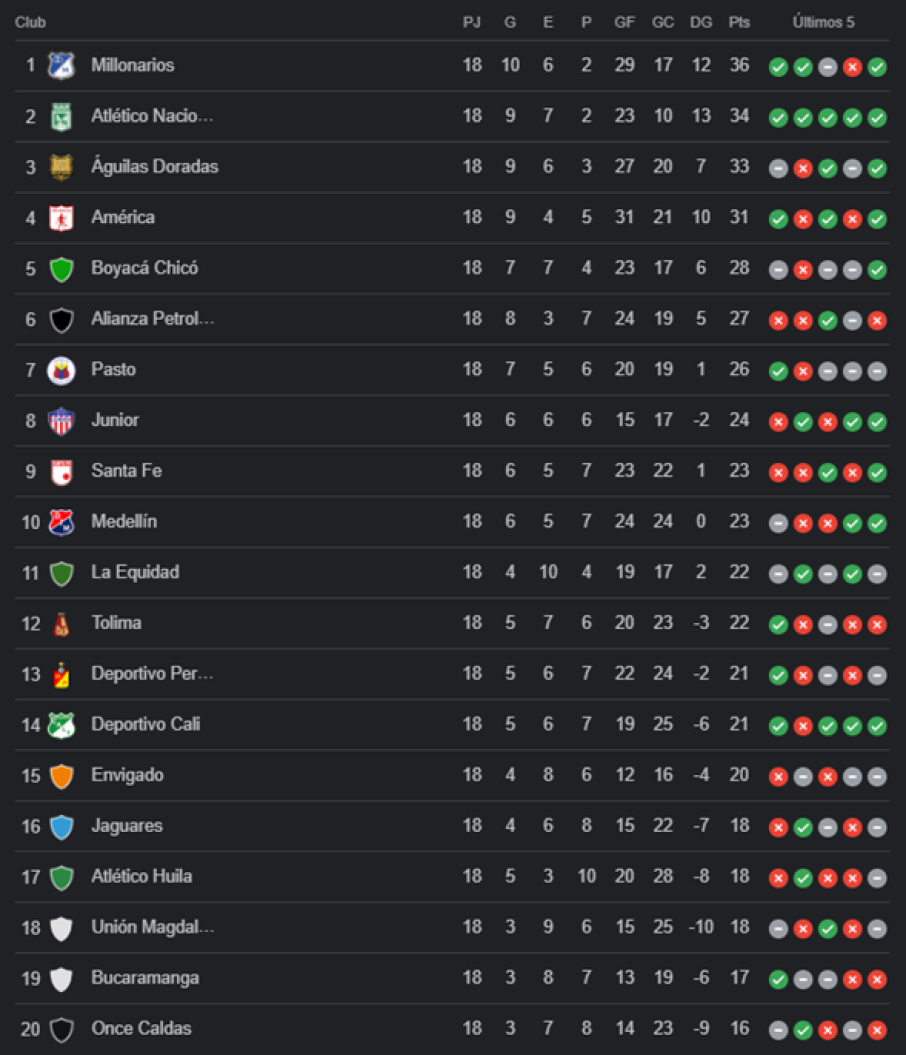Click the Medellín club crest icon

[x=62, y=522]
